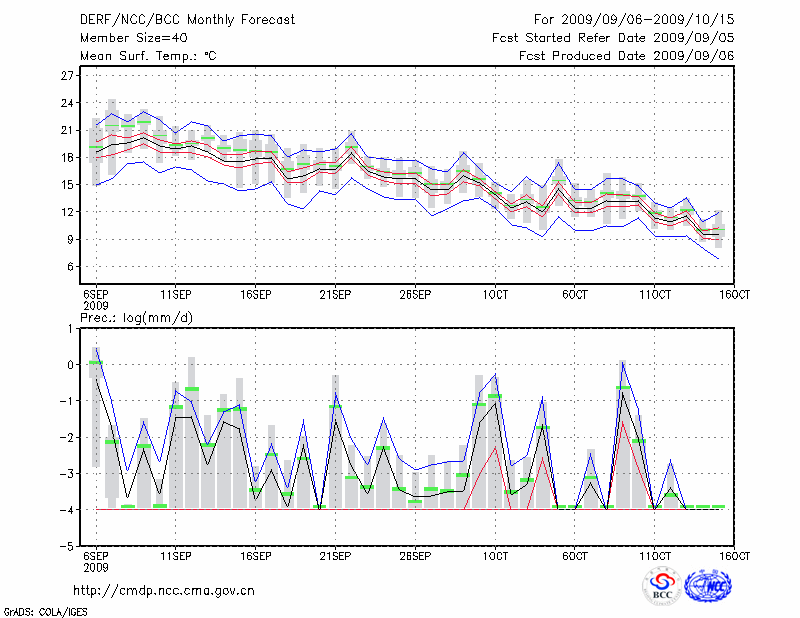Open the cmdp.ncc.cma.gov.cn URL
This screenshot has height=618, width=800.
164,590
